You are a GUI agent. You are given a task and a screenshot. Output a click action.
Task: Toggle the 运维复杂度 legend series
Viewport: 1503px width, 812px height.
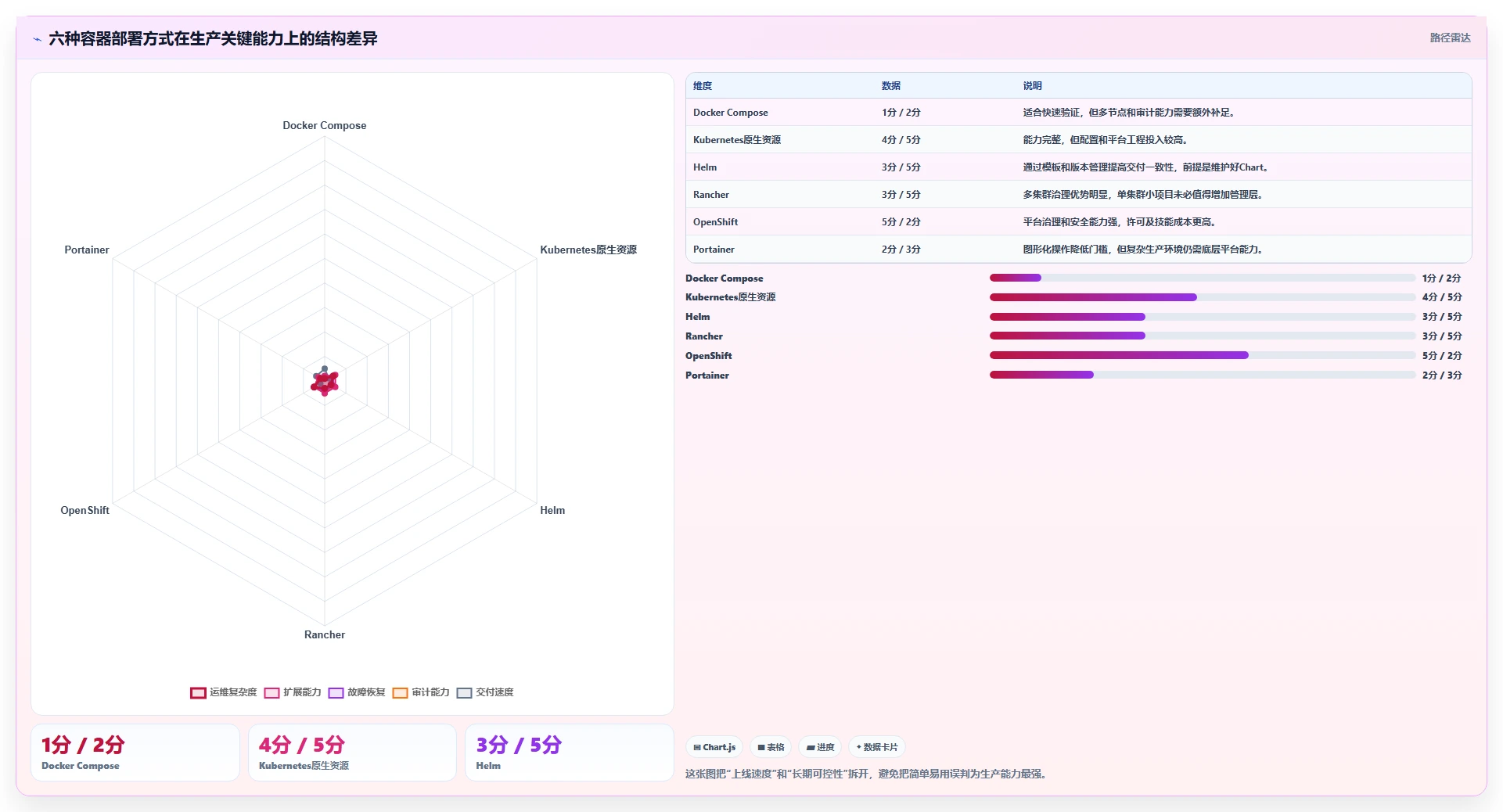(x=224, y=692)
